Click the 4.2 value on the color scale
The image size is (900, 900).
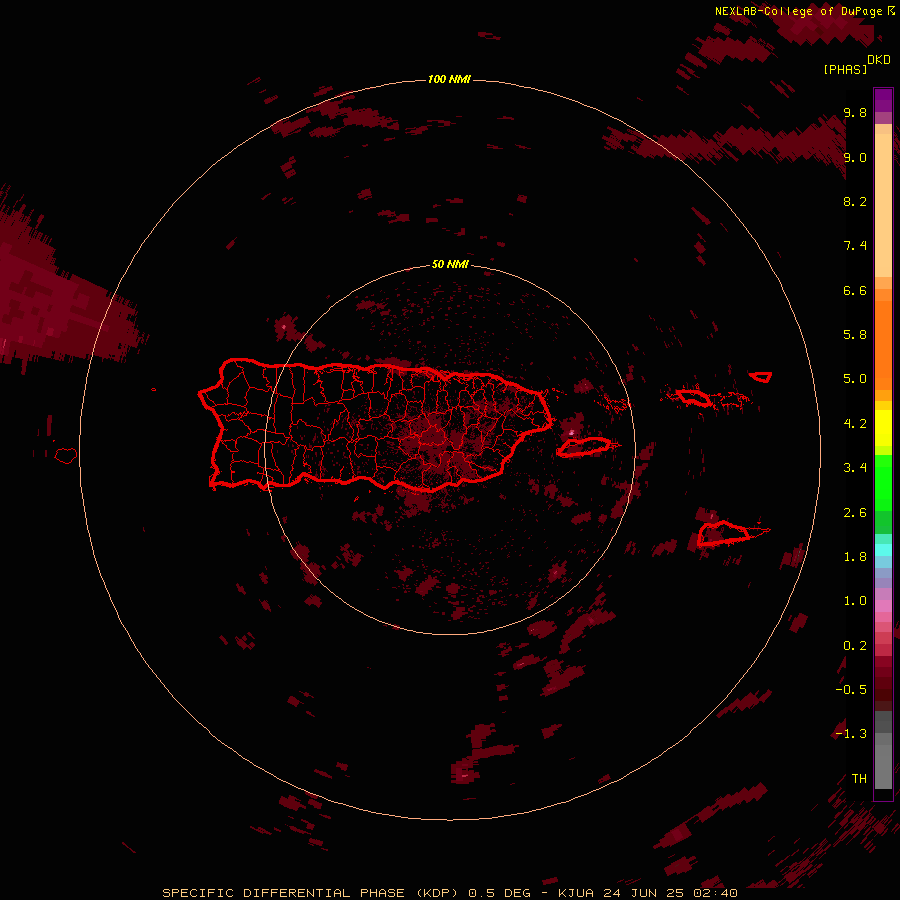pos(855,424)
